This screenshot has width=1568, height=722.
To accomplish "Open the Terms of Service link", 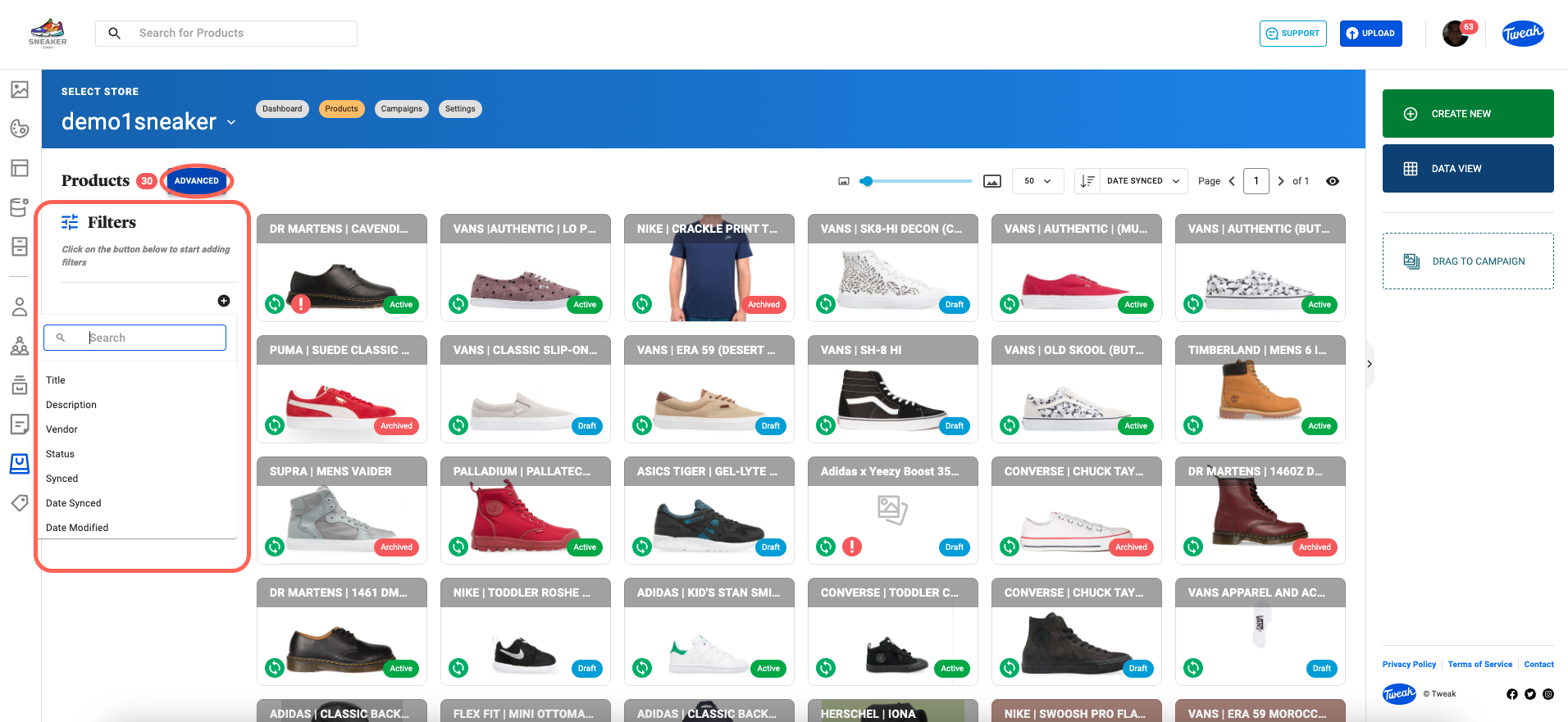I will 1480,665.
